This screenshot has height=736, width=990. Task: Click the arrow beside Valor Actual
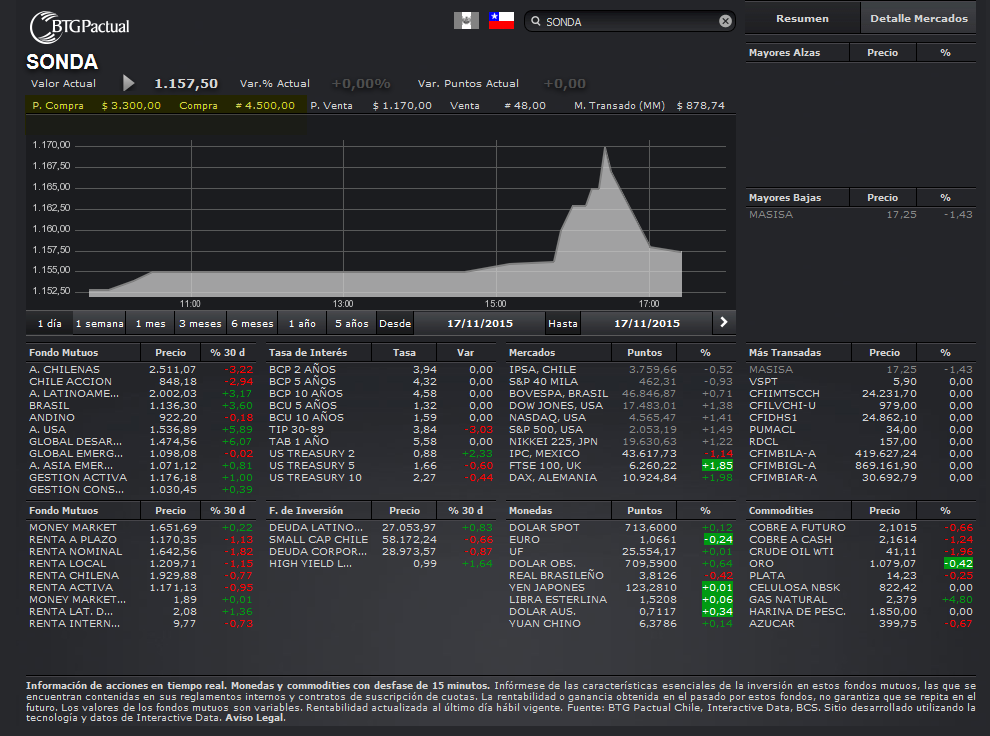pos(128,83)
